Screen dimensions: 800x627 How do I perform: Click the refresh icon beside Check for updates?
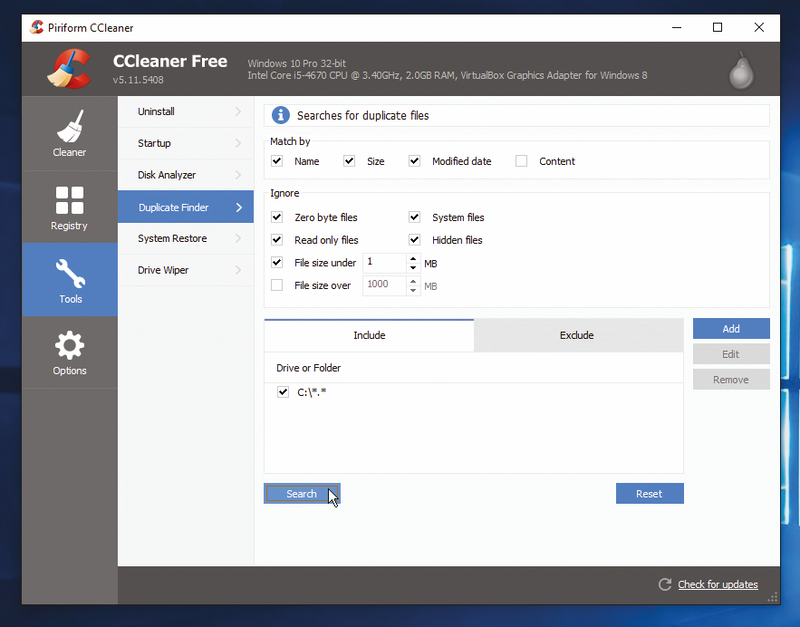[664, 584]
